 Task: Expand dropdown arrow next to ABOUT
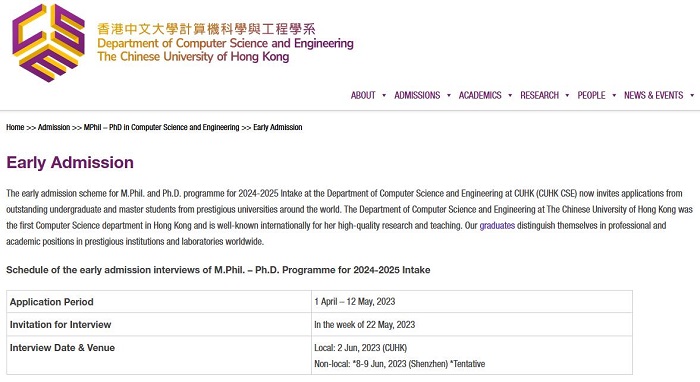click(x=384, y=96)
